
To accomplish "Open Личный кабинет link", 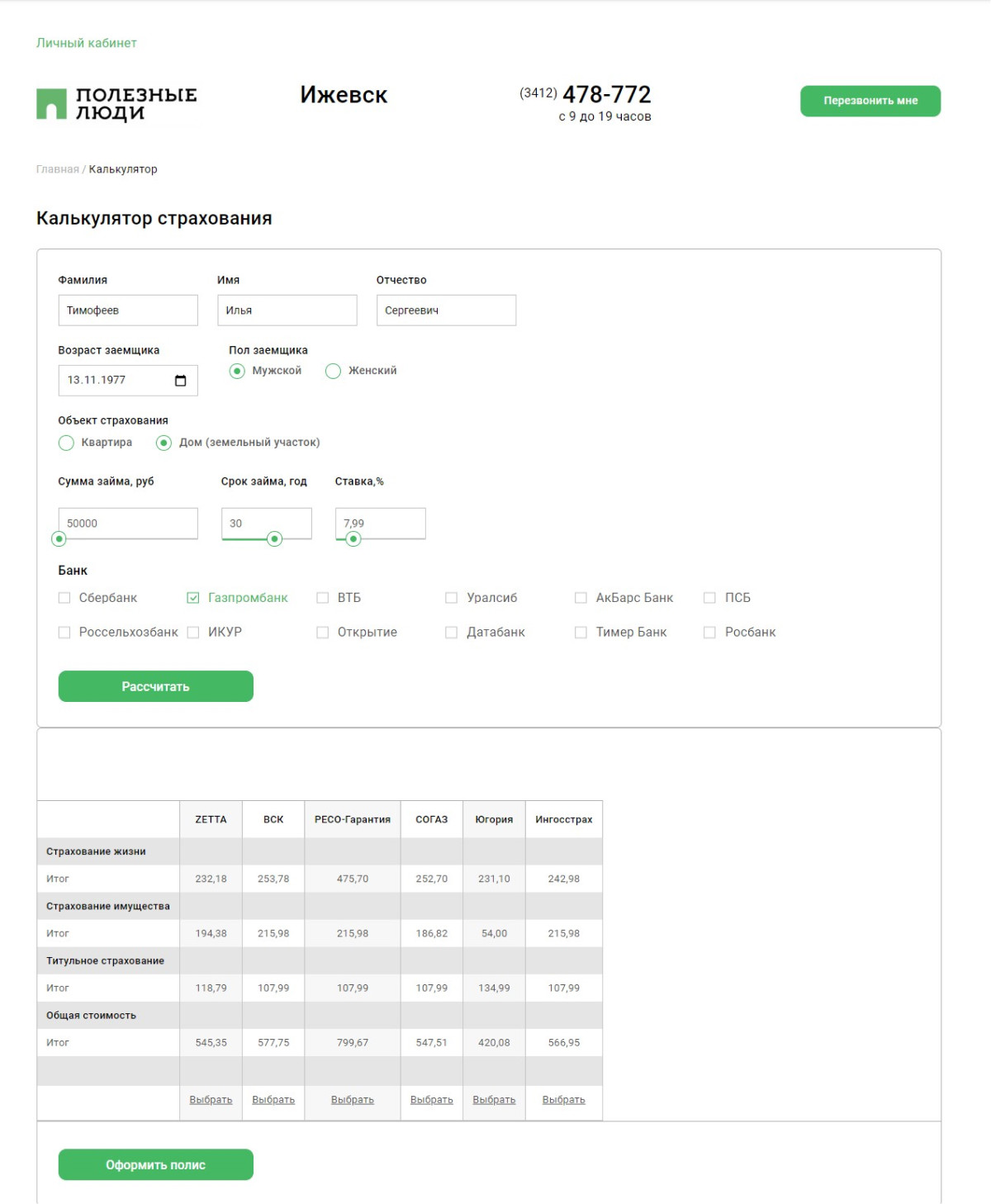I will (x=87, y=43).
